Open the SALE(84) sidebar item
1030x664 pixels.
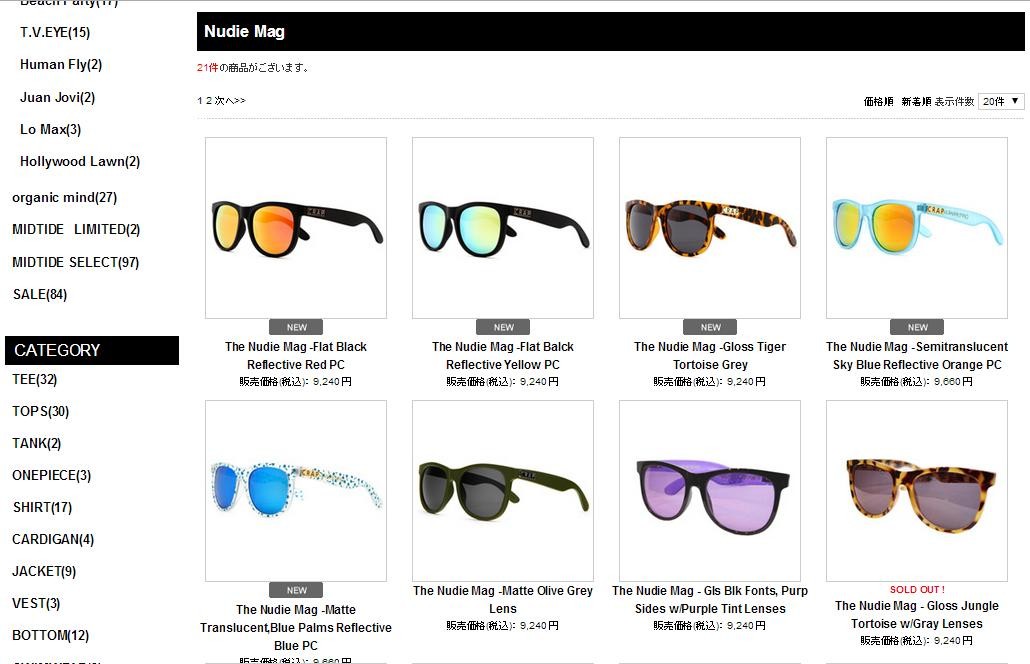tap(40, 294)
